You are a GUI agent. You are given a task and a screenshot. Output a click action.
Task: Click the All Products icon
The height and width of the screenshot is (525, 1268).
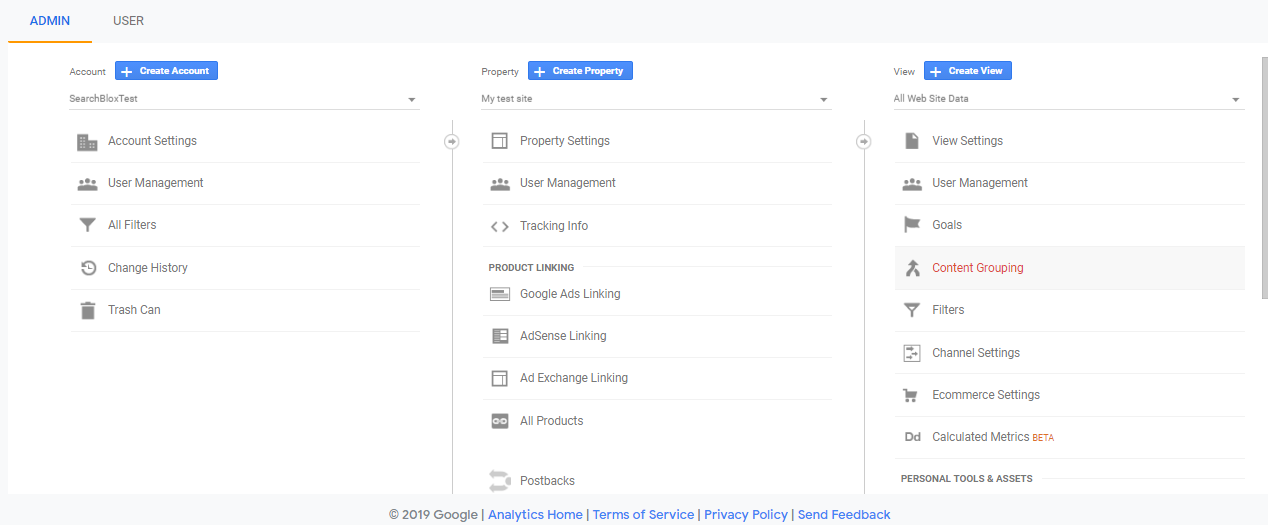click(x=500, y=421)
